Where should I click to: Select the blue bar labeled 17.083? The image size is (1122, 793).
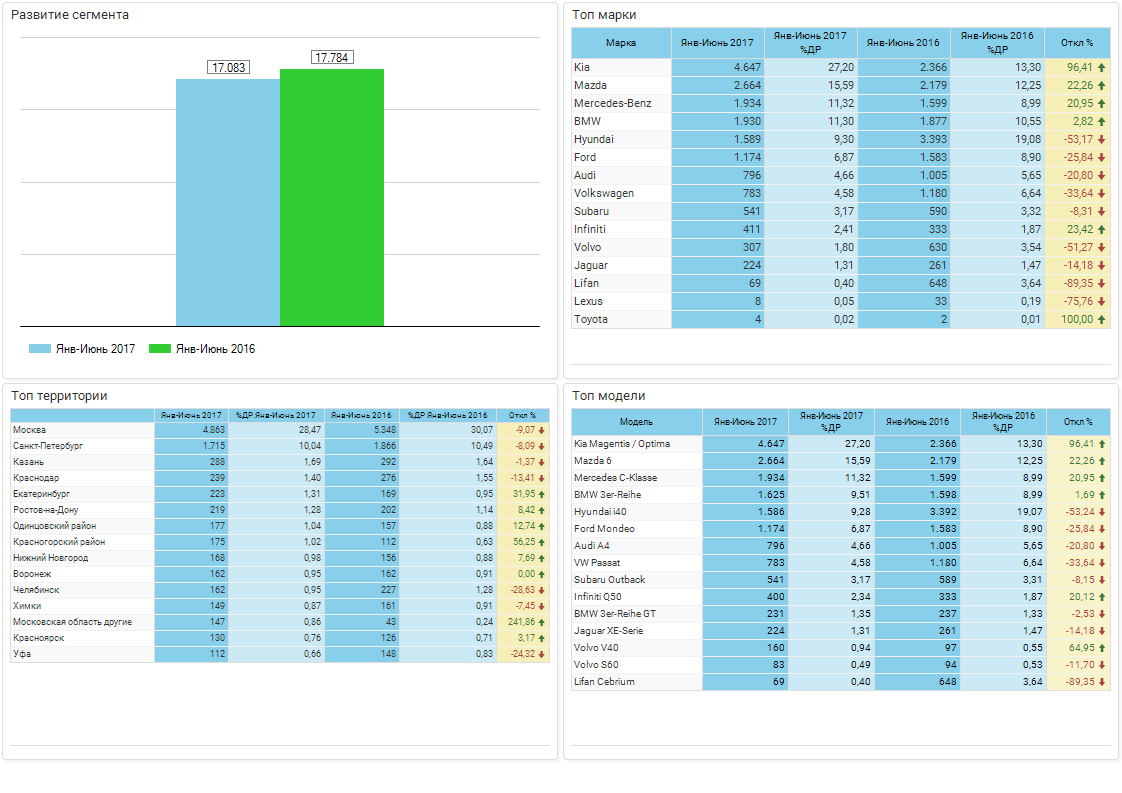[x=228, y=203]
